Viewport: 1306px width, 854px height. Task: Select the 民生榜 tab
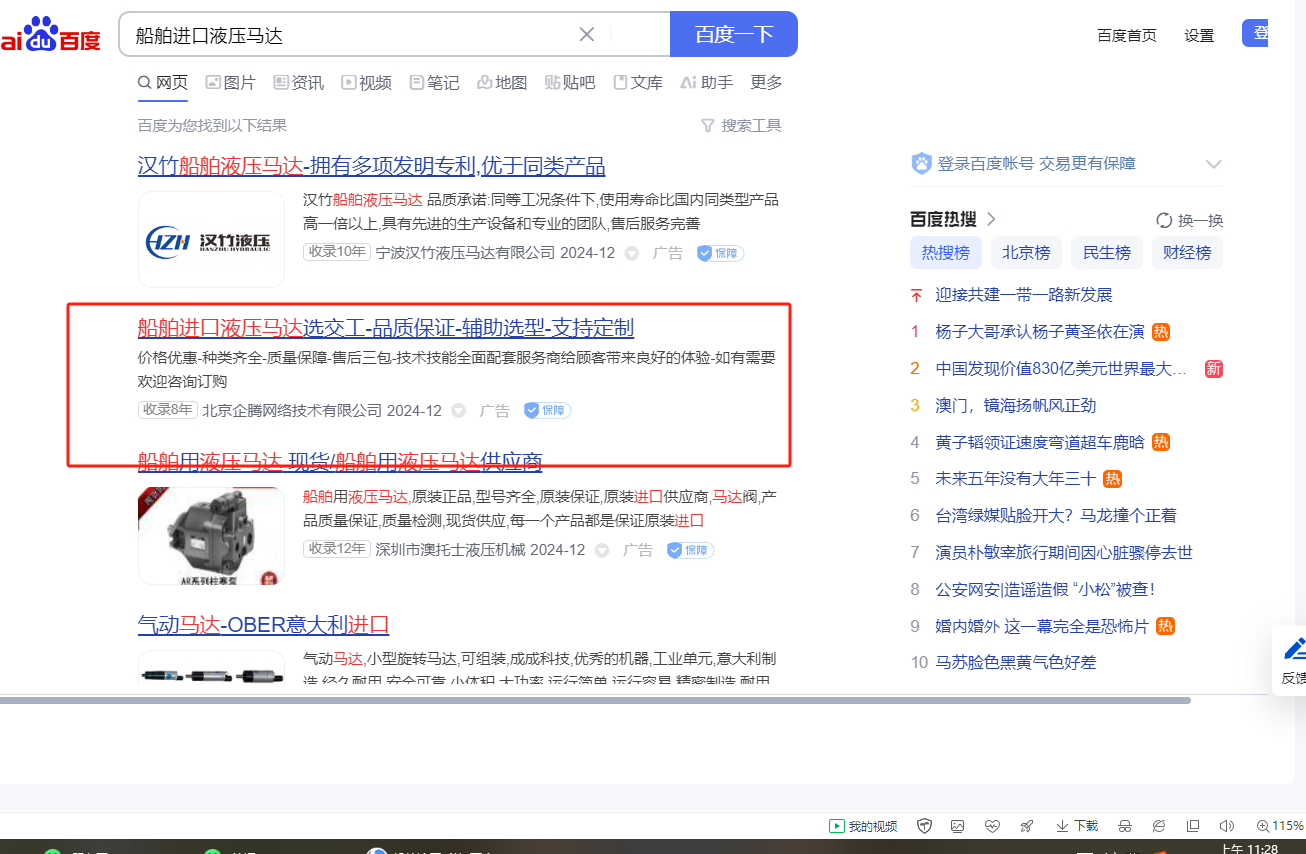(x=1107, y=253)
